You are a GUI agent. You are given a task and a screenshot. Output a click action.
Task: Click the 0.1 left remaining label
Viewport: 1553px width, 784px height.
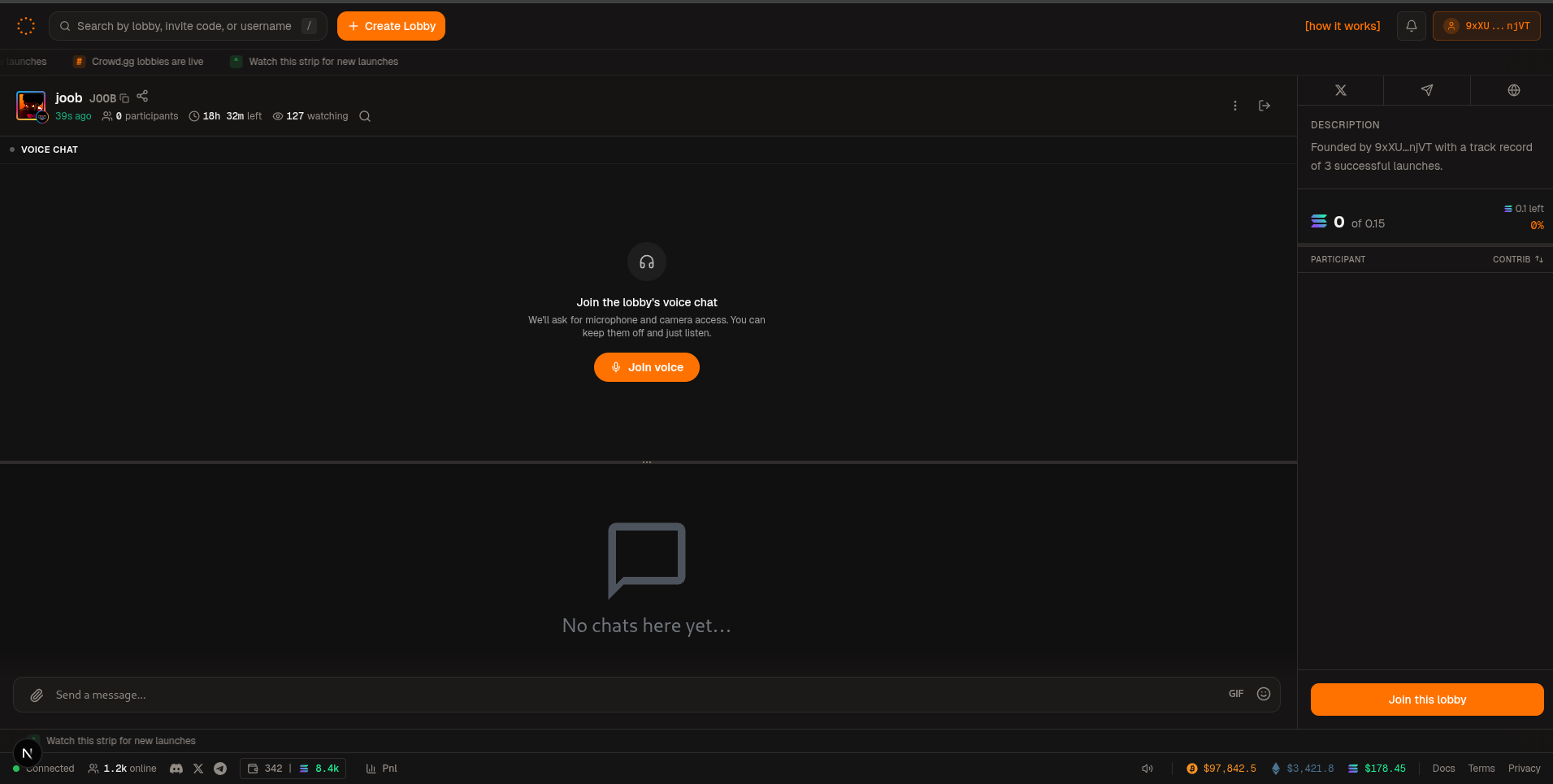click(1524, 209)
